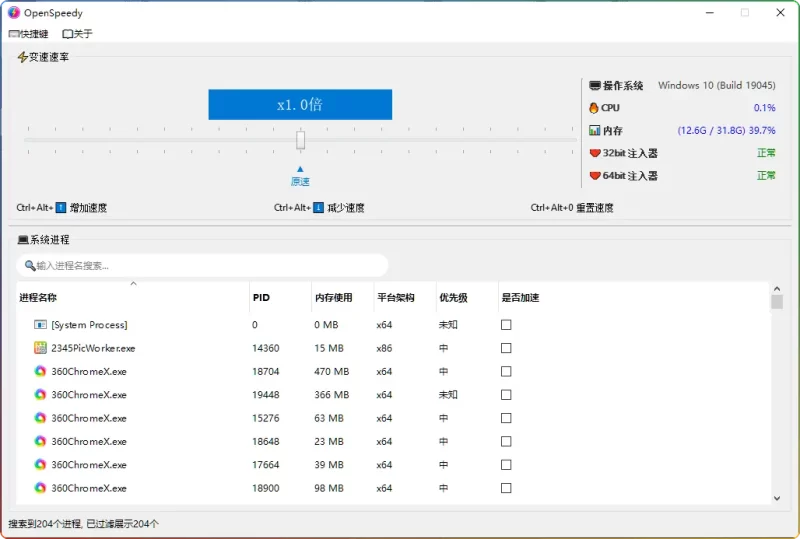This screenshot has width=800, height=539.
Task: Sort by PID column header
Action: tap(280, 298)
